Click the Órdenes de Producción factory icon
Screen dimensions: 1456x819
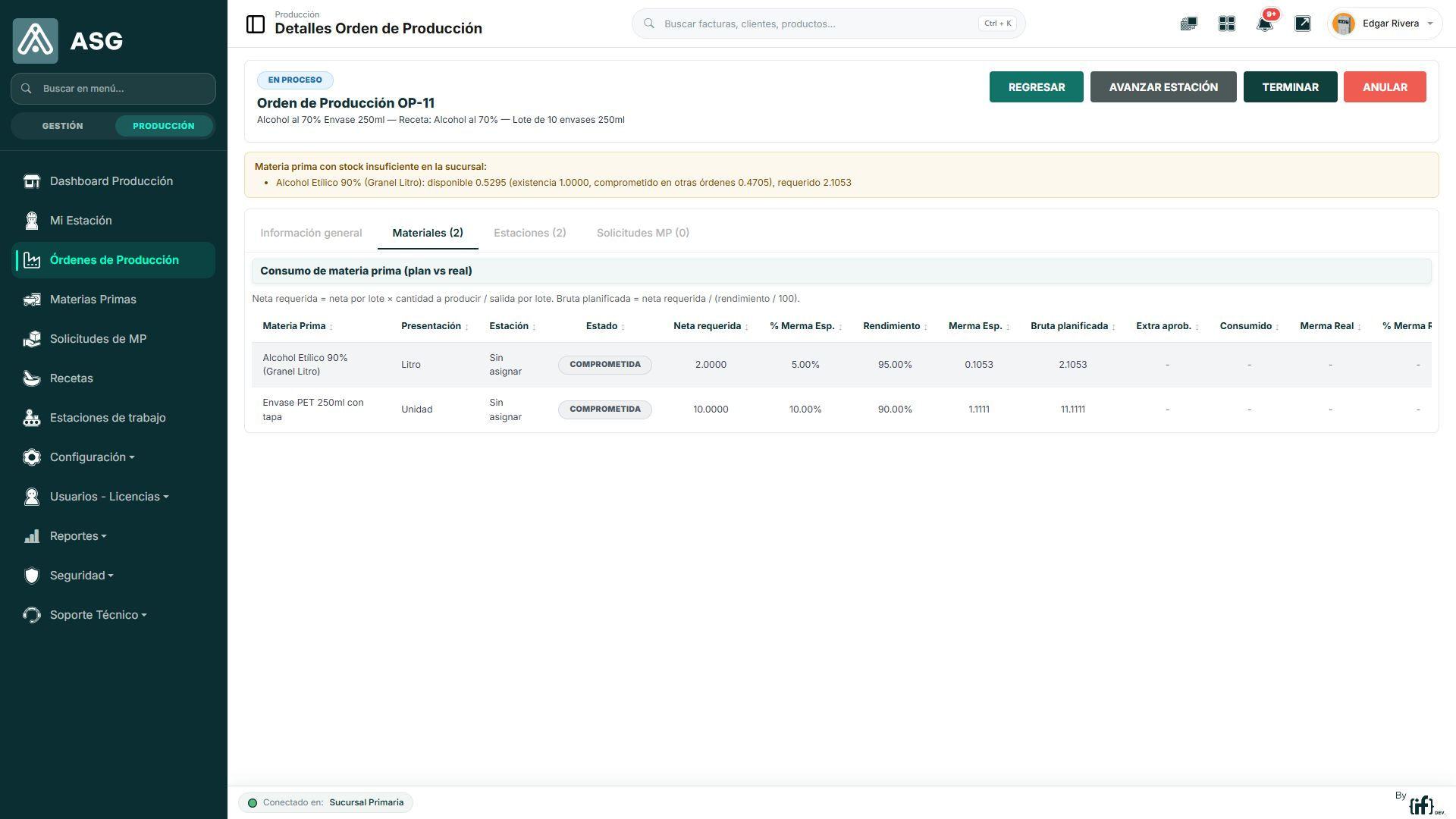pyautogui.click(x=32, y=260)
